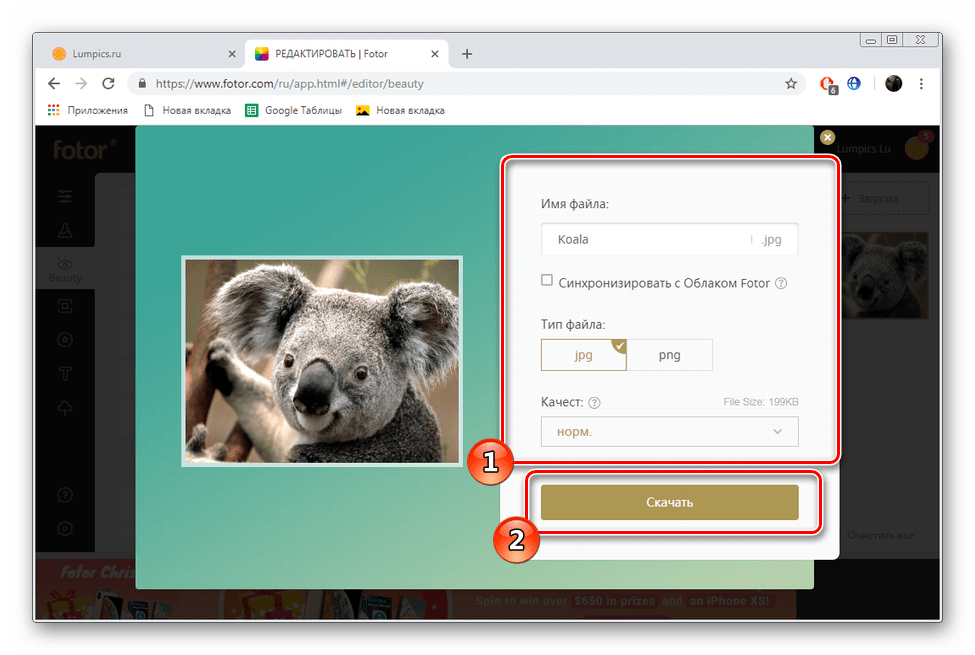The width and height of the screenshot is (975, 655).
Task: Click the Koala file name field
Action: click(669, 239)
